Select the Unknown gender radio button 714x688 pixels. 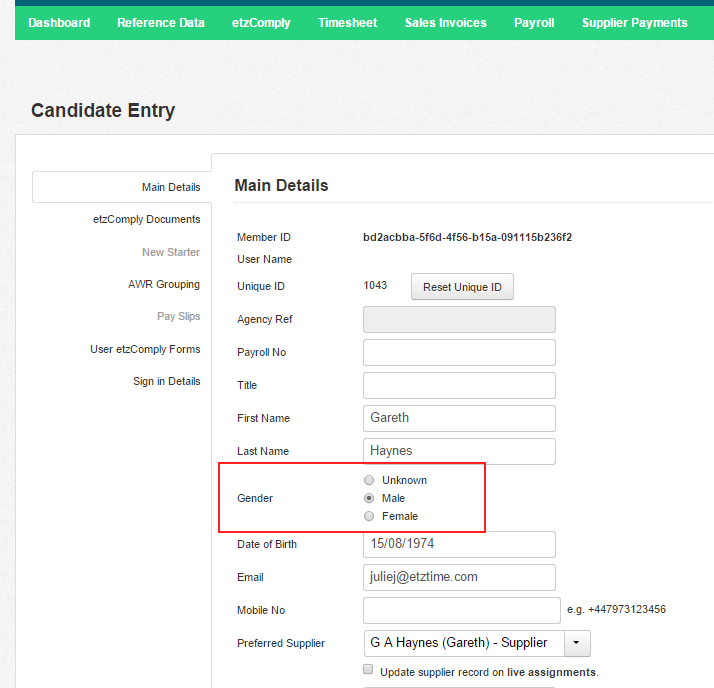coord(369,480)
